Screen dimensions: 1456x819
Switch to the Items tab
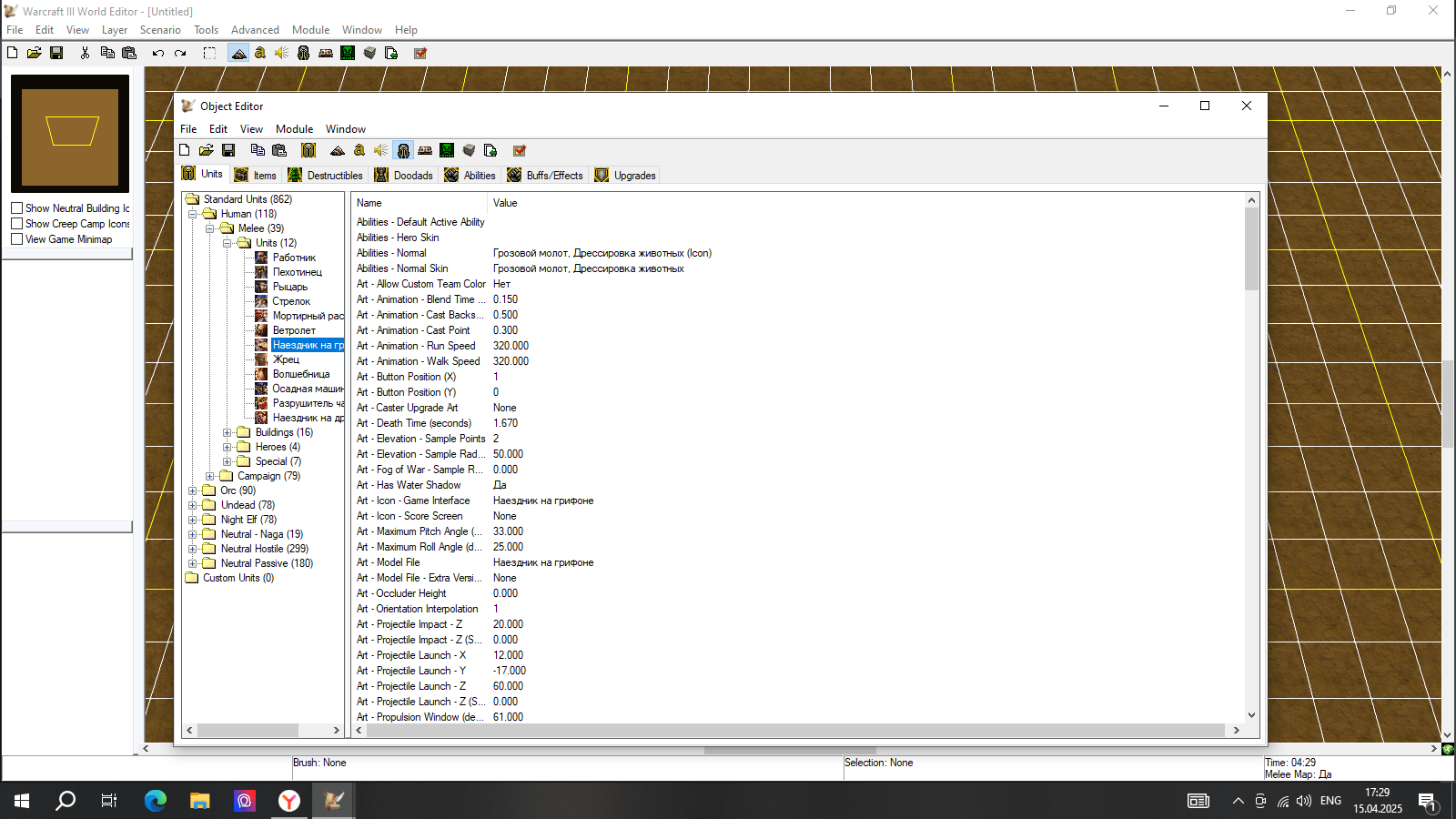coord(256,176)
